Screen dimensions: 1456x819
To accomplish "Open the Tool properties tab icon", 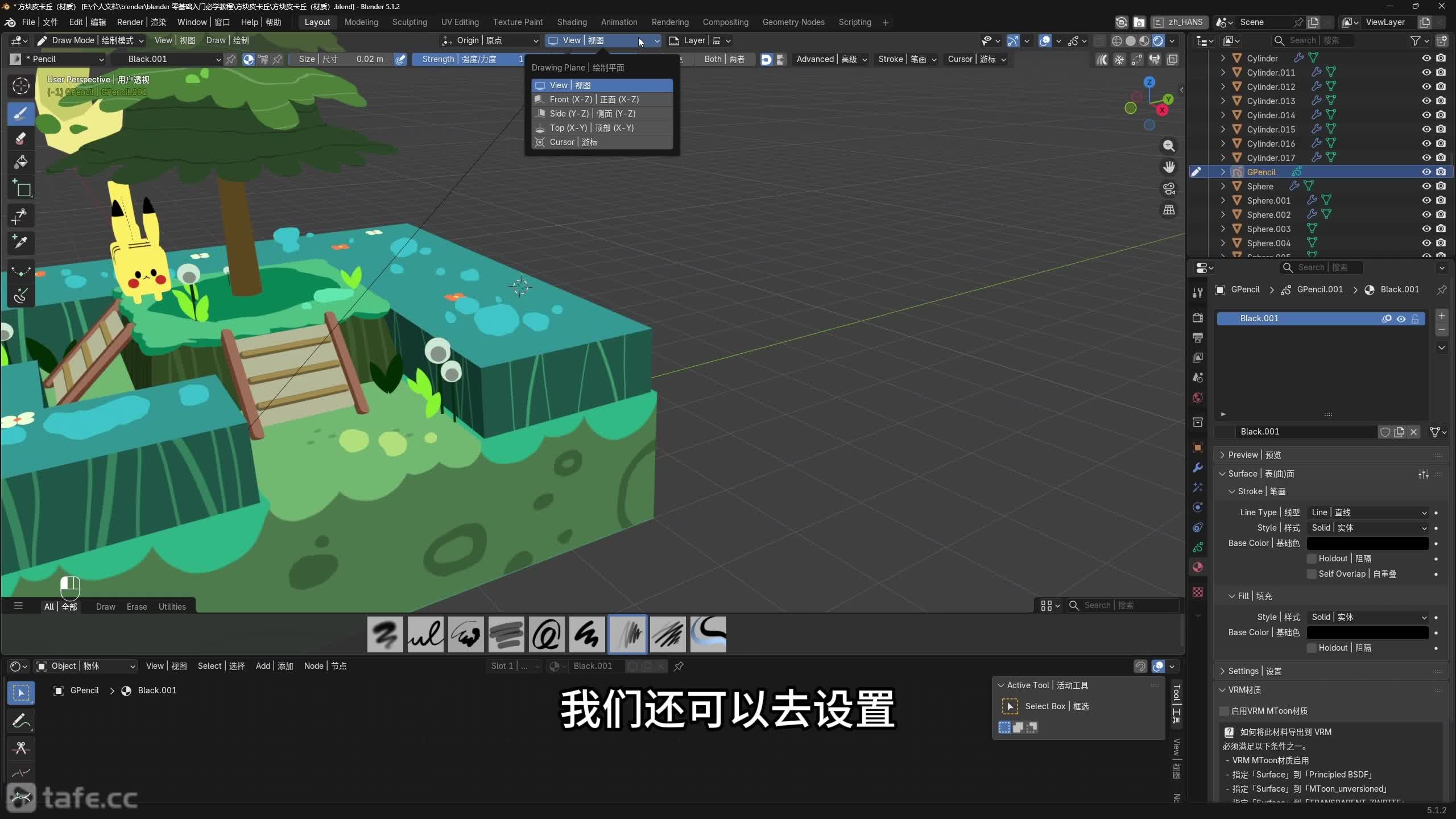I will click(1198, 293).
